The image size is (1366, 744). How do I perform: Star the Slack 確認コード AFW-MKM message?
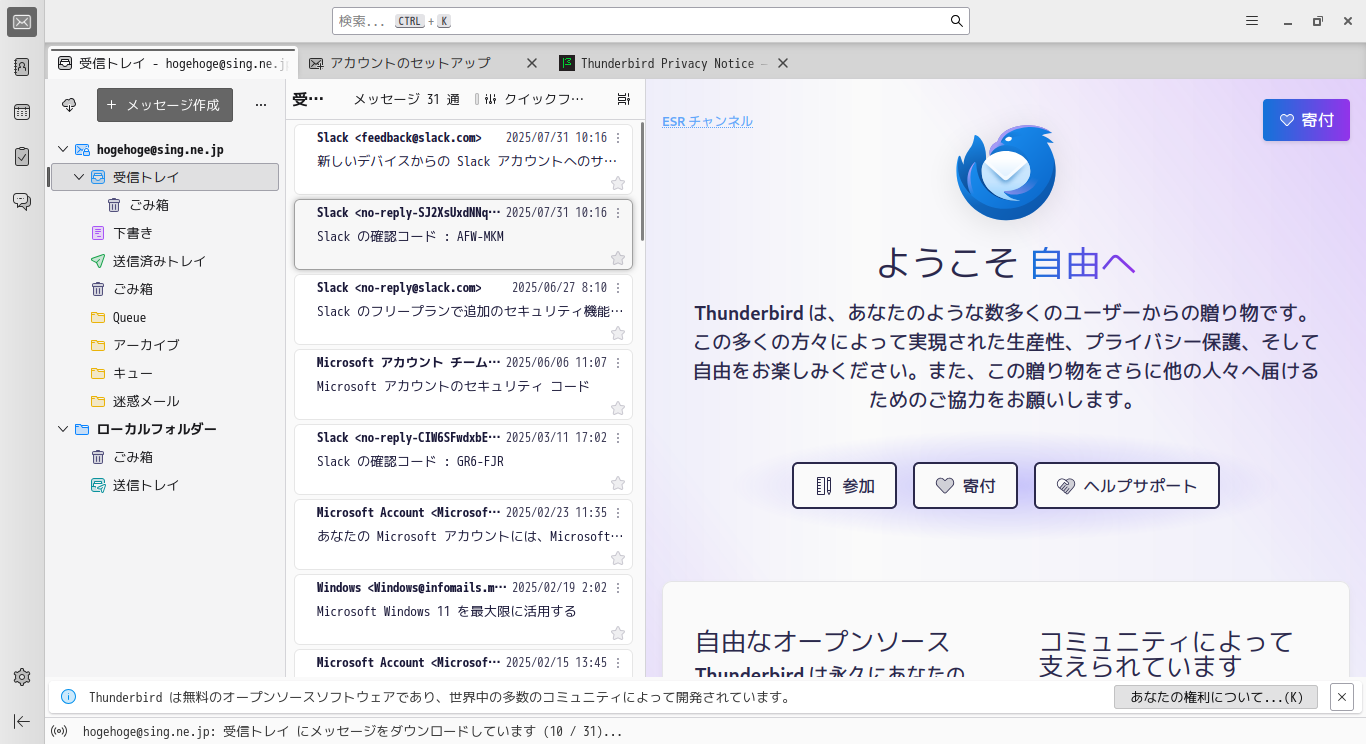tap(618, 258)
